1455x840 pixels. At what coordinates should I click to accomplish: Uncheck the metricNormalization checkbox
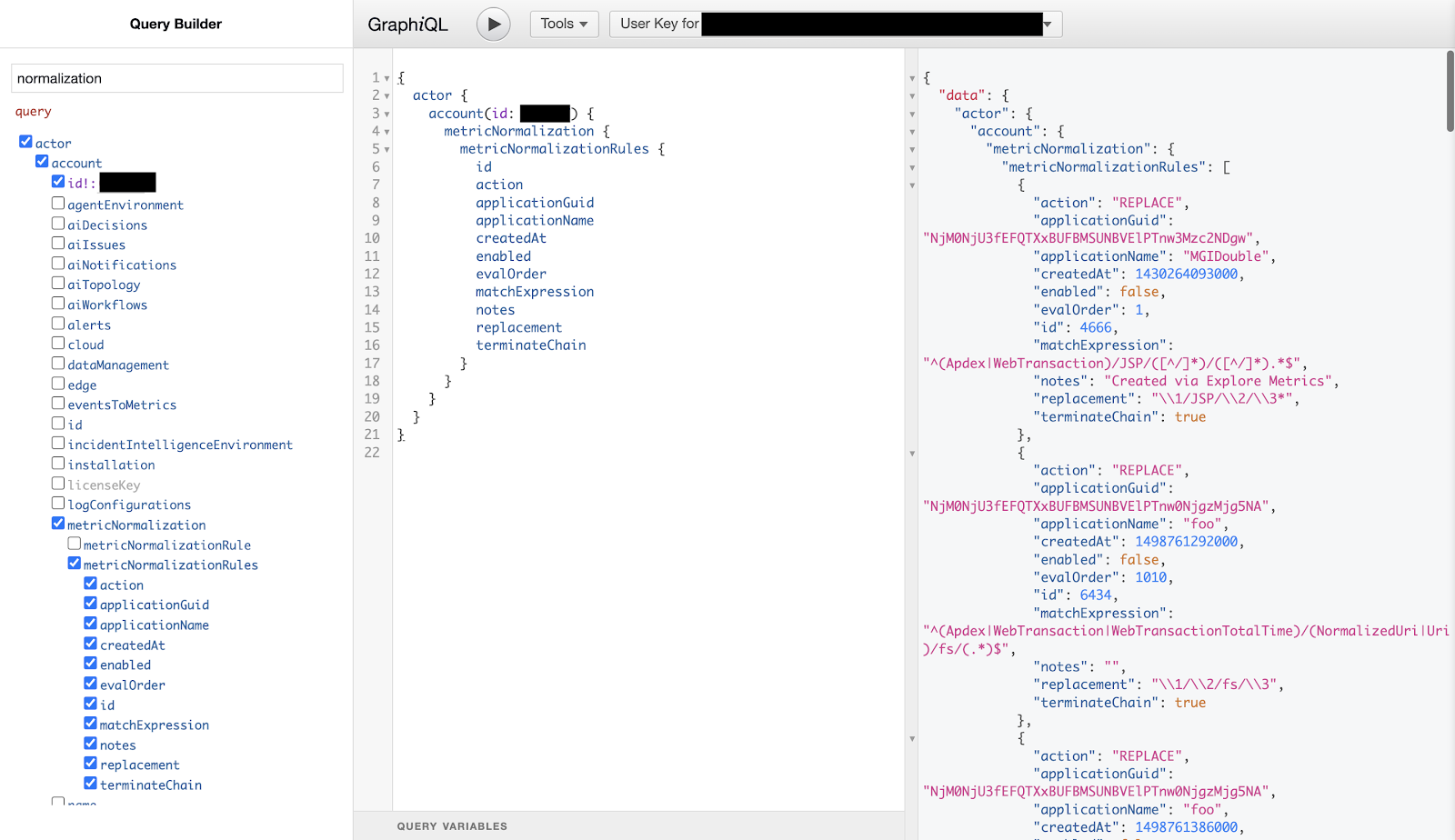(58, 524)
